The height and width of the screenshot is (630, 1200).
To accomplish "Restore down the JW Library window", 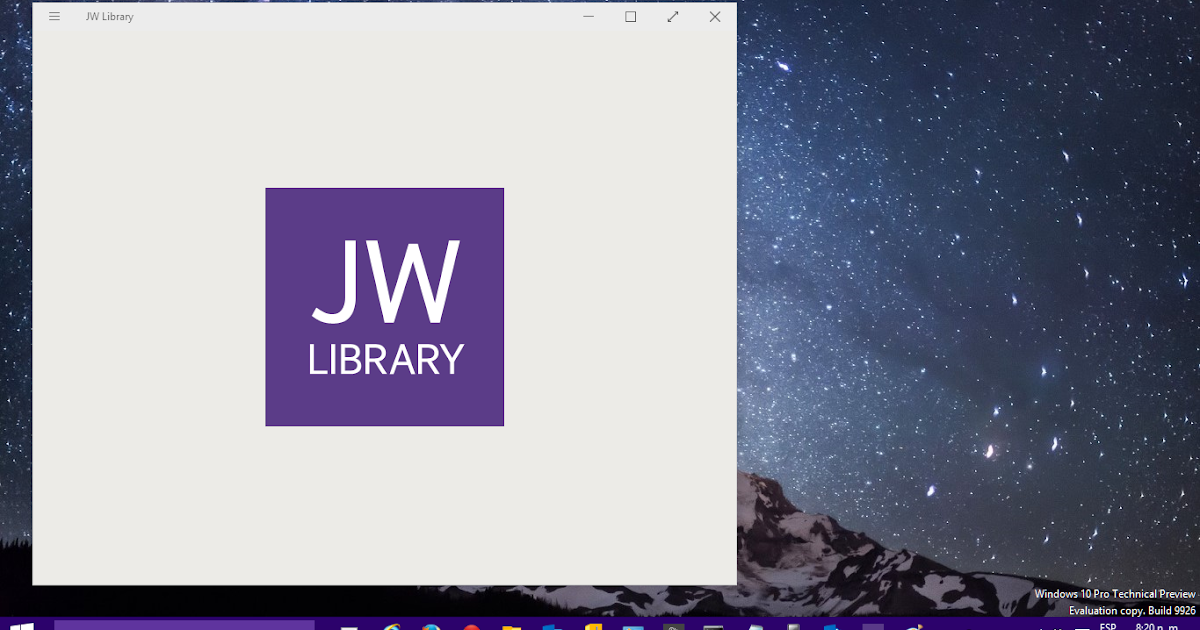I will pyautogui.click(x=630, y=17).
